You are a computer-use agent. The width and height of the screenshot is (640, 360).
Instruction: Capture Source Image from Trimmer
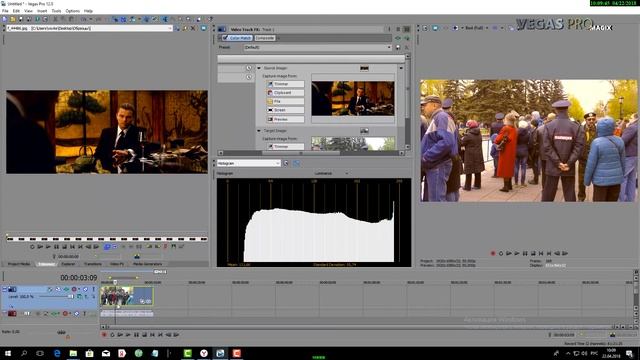point(285,84)
